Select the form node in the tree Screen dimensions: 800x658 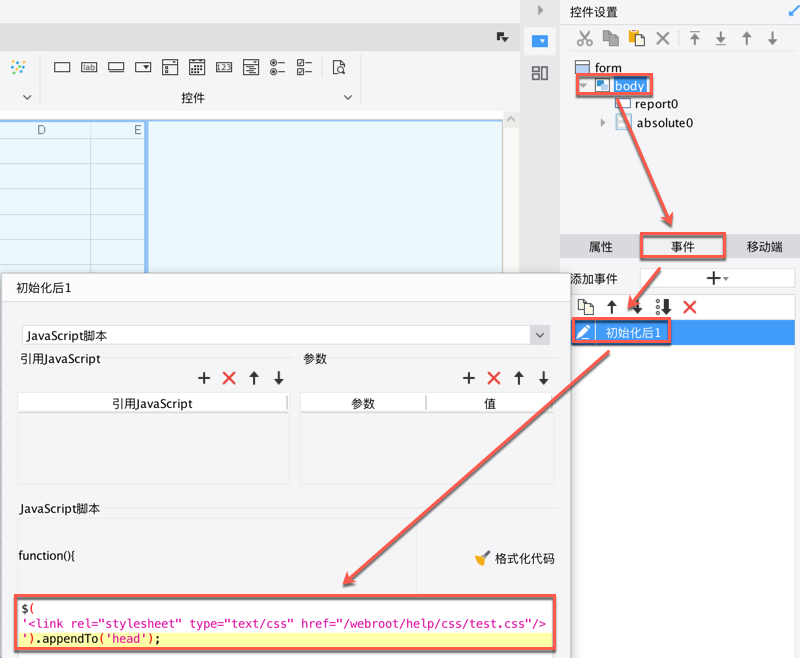point(608,67)
